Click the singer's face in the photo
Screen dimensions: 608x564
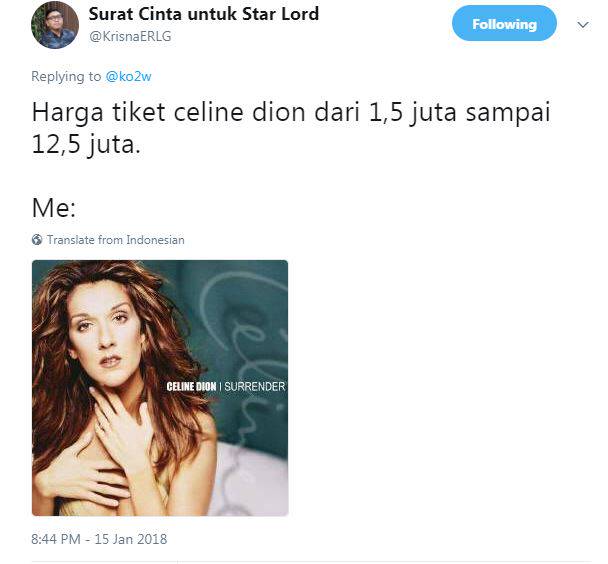point(103,331)
